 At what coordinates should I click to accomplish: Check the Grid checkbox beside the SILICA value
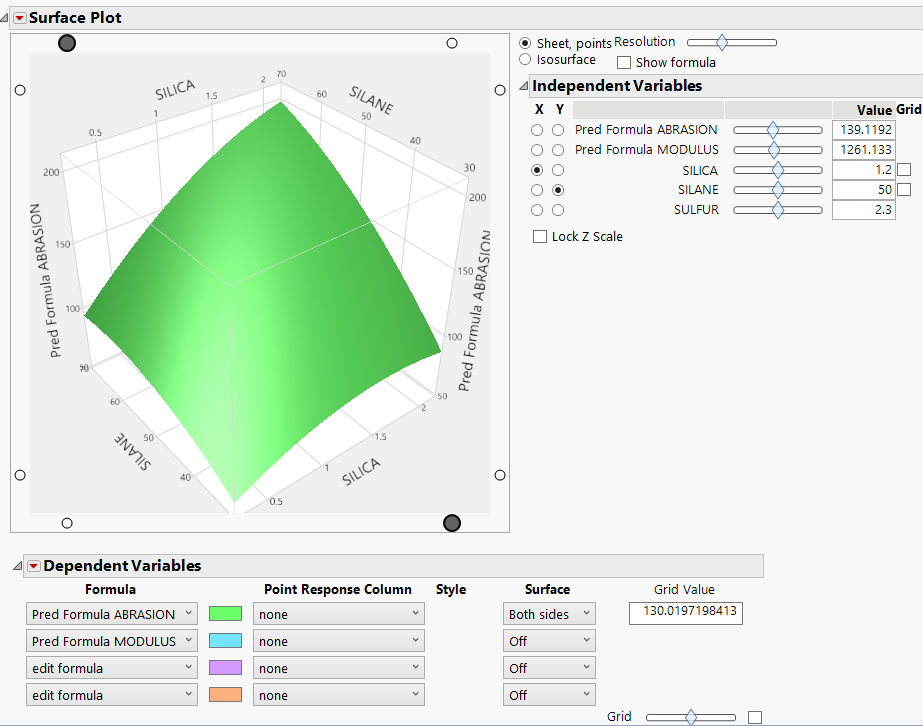(904, 169)
